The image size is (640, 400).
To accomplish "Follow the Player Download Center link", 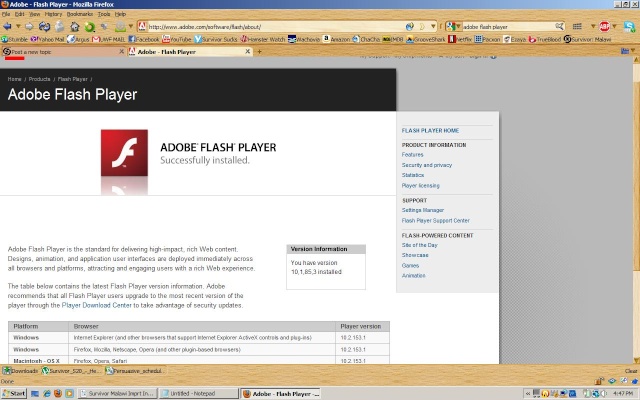I will tap(97, 305).
